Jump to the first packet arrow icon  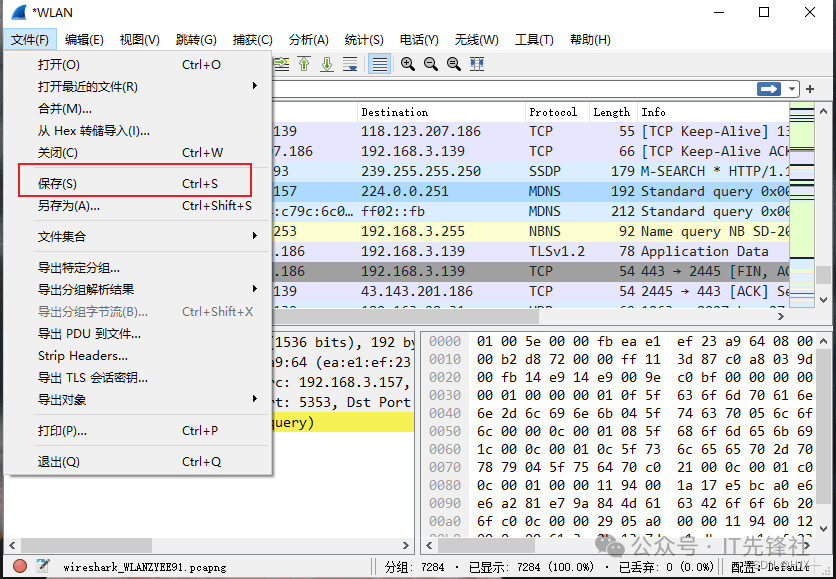304,64
